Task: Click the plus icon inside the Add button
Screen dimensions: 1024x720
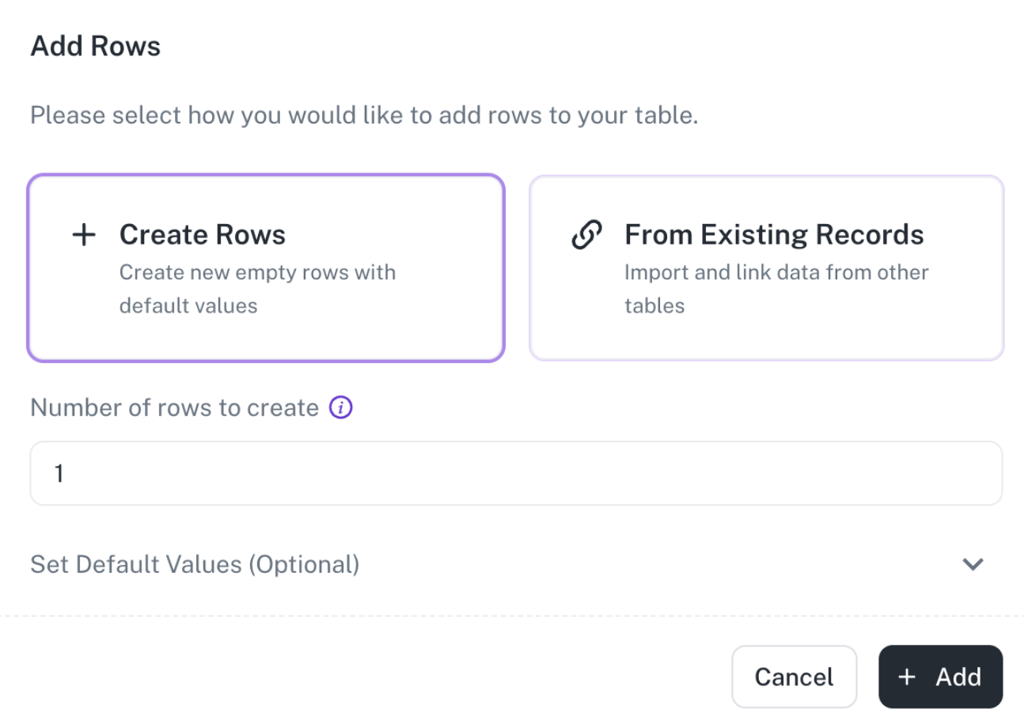Action: 907,677
